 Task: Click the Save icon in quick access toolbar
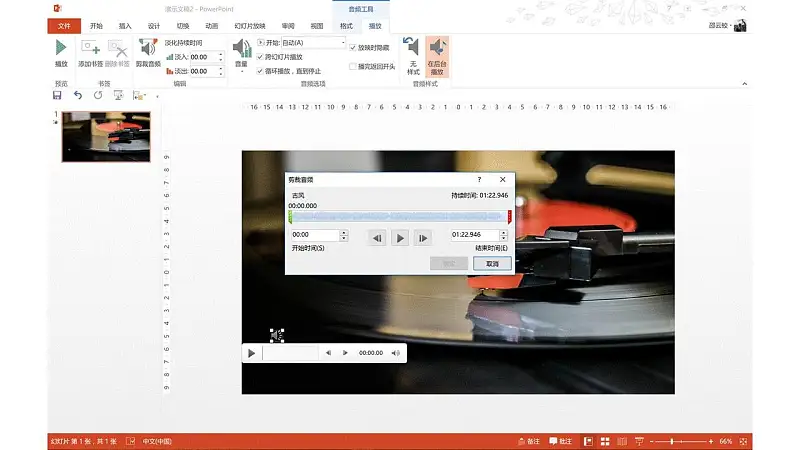click(x=57, y=95)
